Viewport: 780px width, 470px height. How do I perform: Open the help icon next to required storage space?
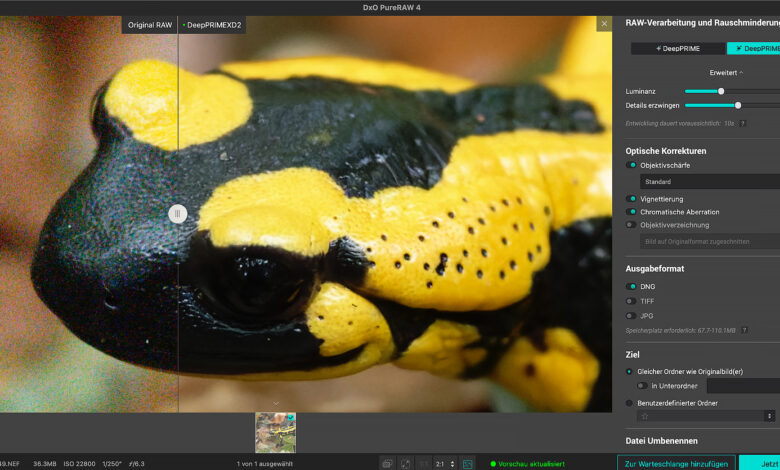[744, 330]
